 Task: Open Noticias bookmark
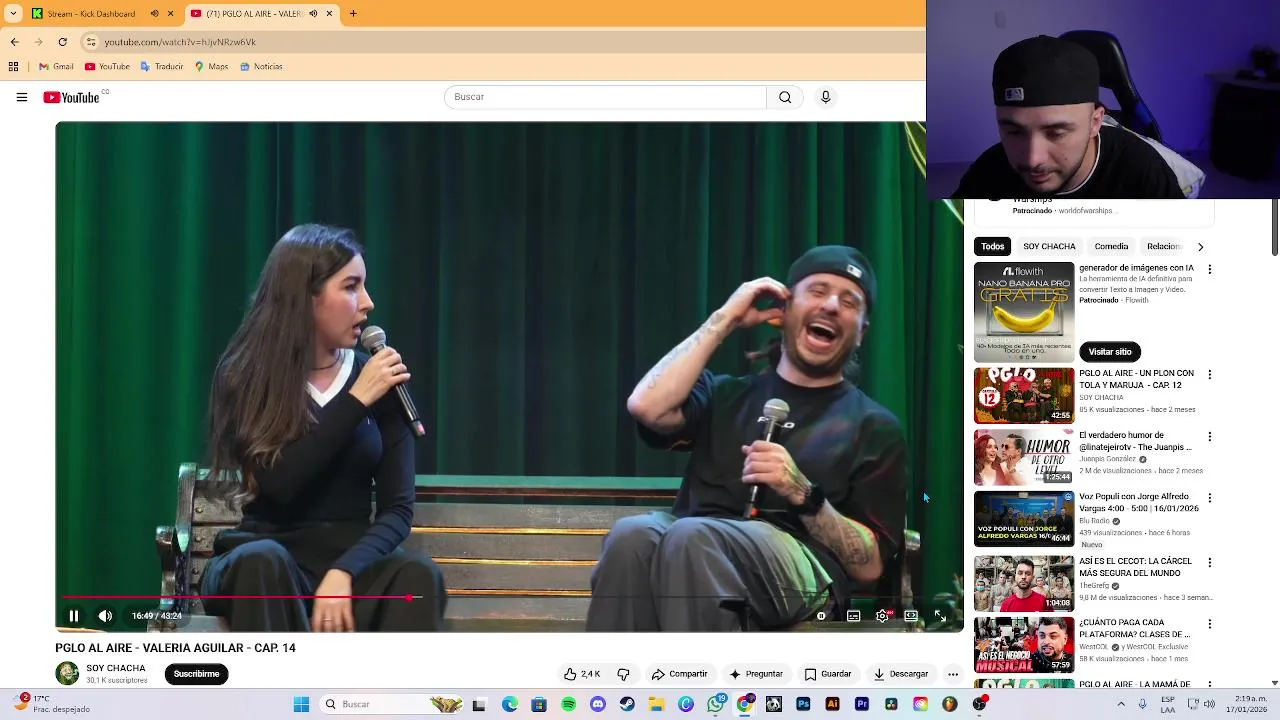pyautogui.click(x=261, y=67)
